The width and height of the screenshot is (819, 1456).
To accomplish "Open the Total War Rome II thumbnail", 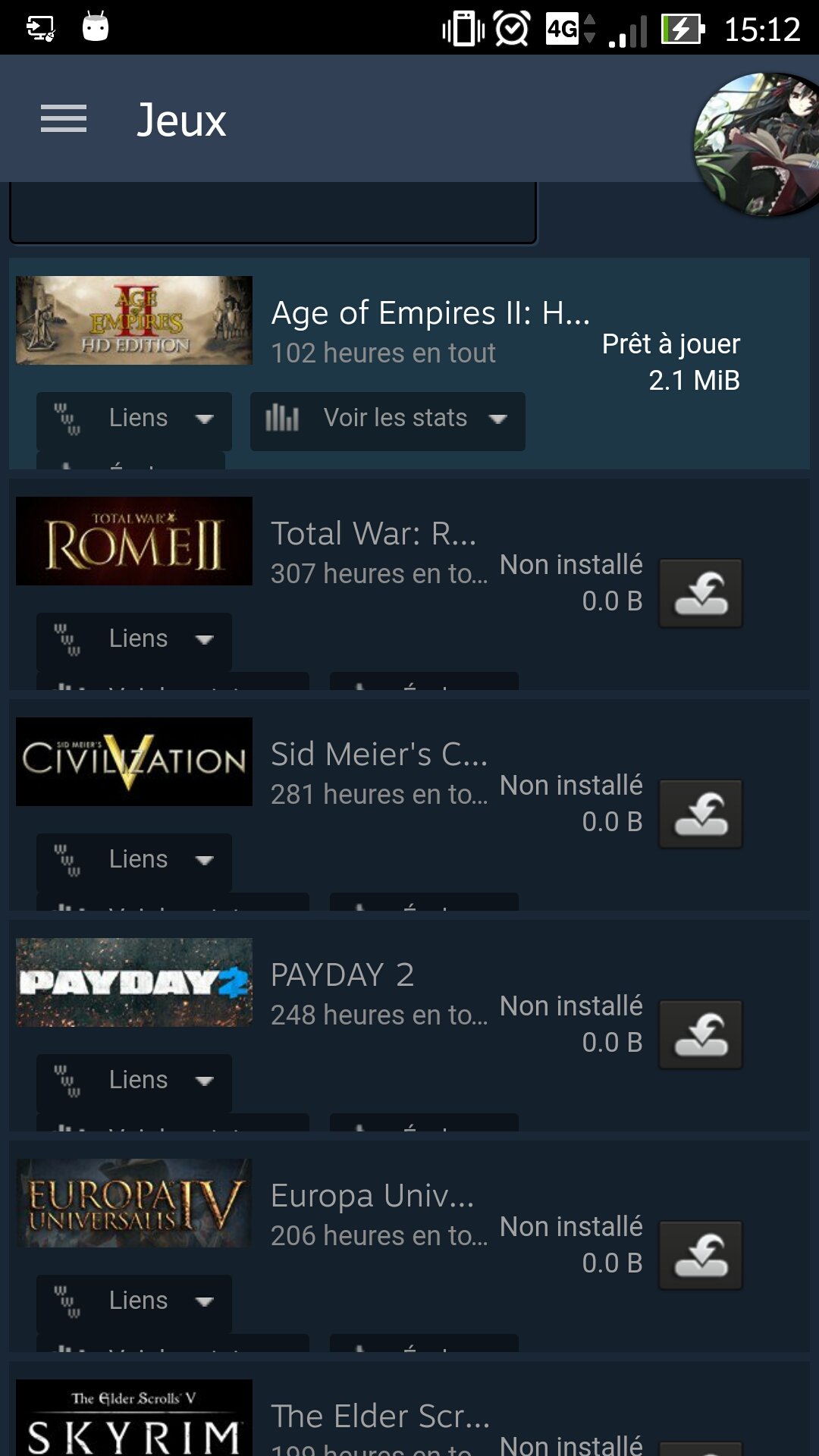I will (x=134, y=541).
